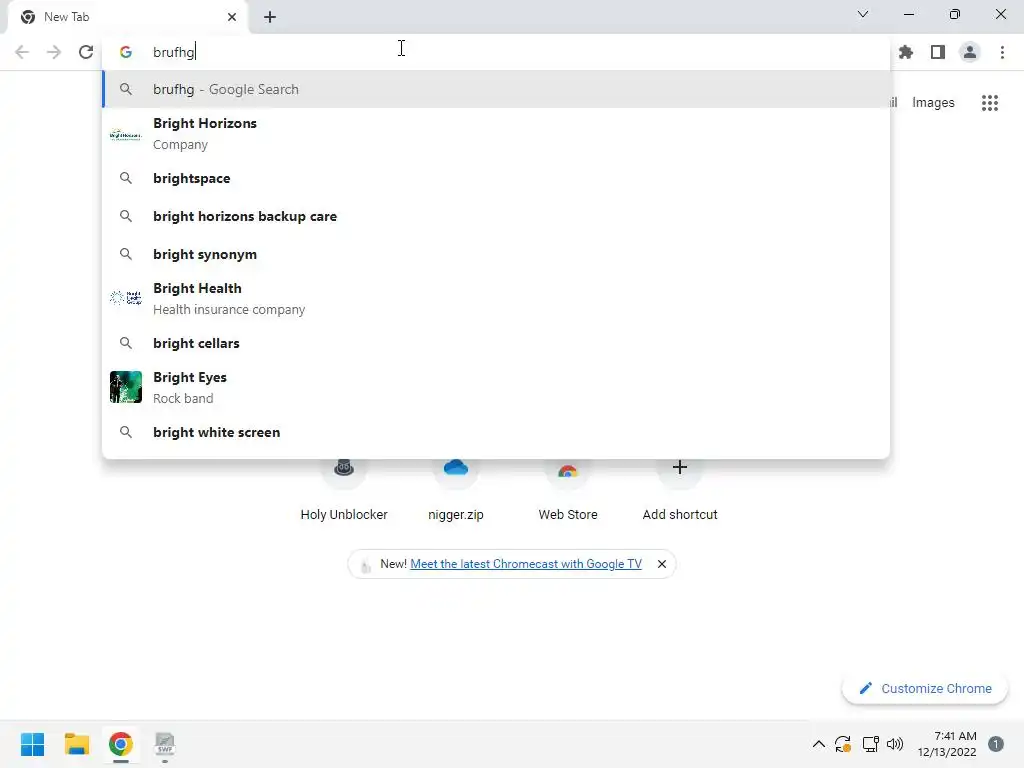Open the Windows Start menu
This screenshot has width=1024, height=768.
tap(32, 744)
